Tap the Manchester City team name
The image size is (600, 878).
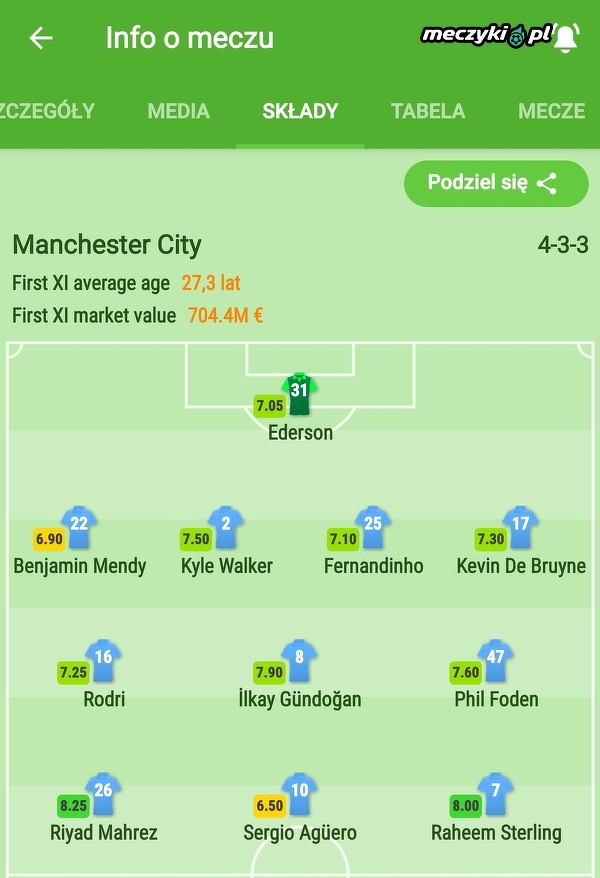[107, 245]
